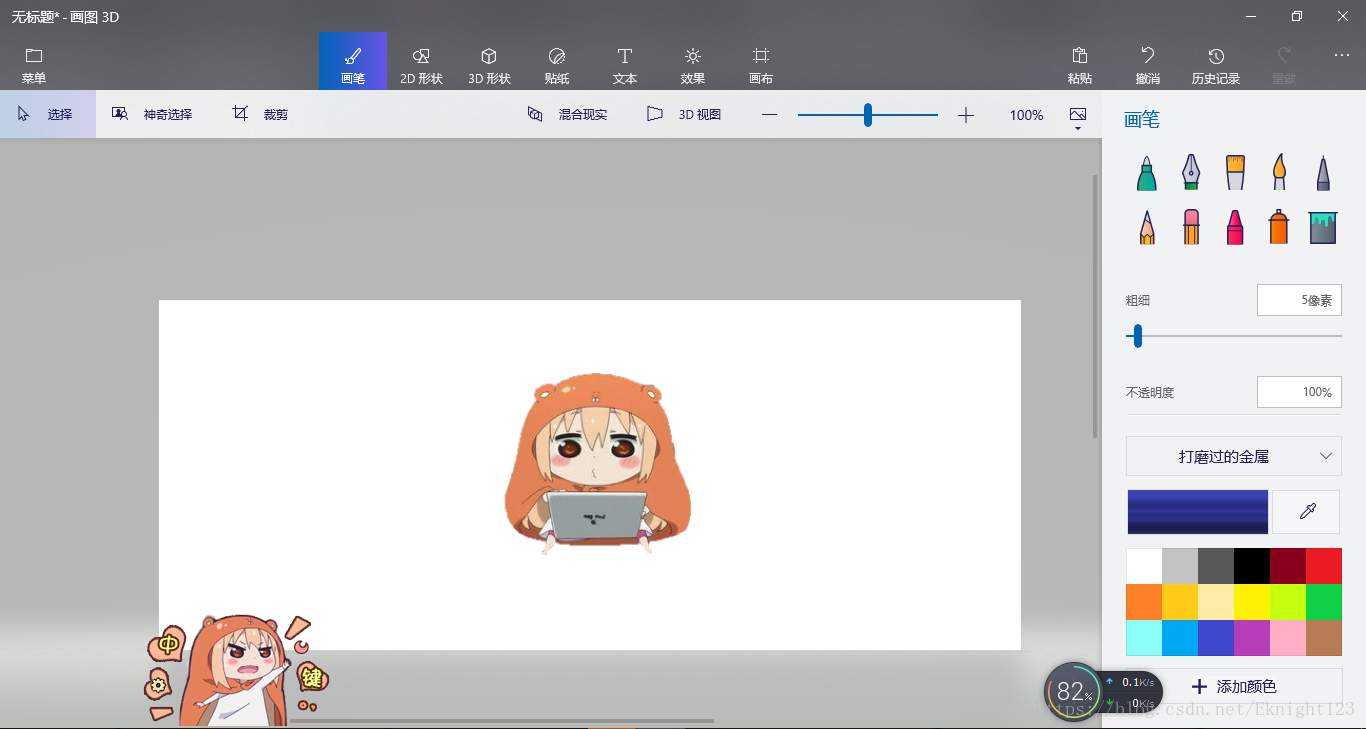The height and width of the screenshot is (729, 1366).
Task: Choose the pale yellow color swatch
Action: (x=1216, y=602)
